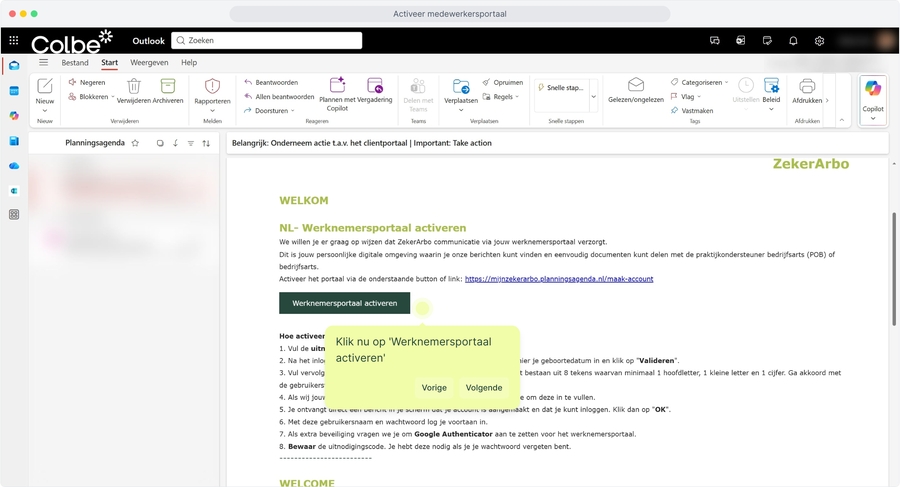
Task: Click Volgende in the yellow tooltip
Action: pos(484,388)
